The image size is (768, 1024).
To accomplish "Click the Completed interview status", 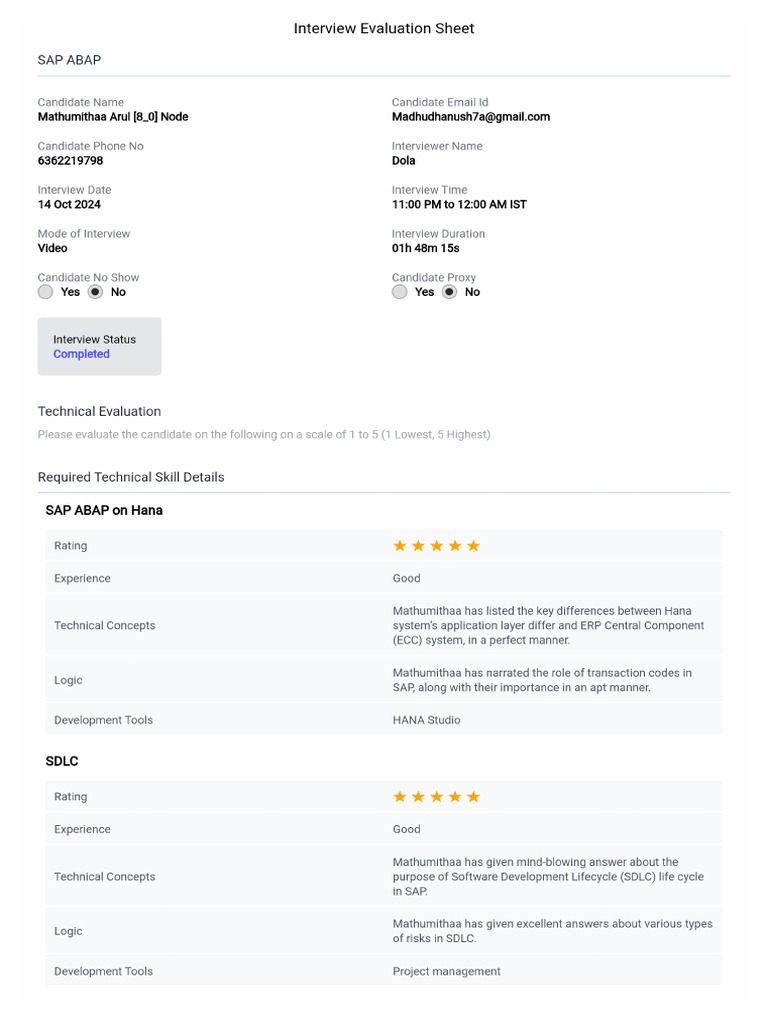I will pos(81,354).
